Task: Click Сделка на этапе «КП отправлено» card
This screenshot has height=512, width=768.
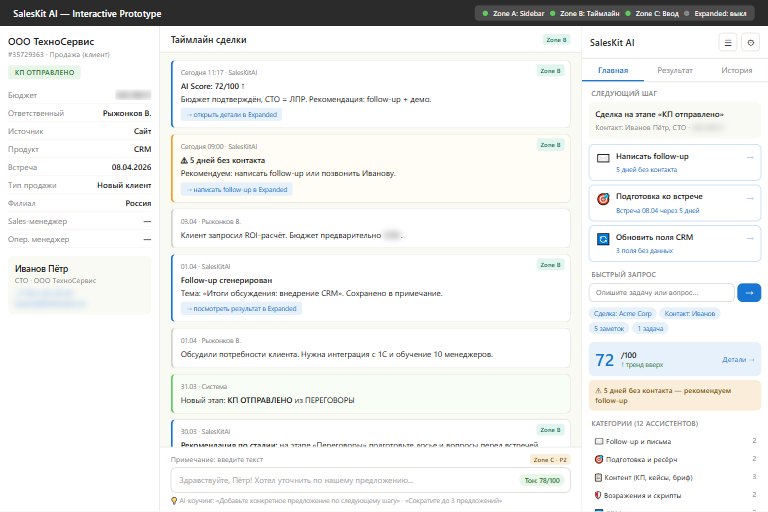Action: (x=674, y=120)
